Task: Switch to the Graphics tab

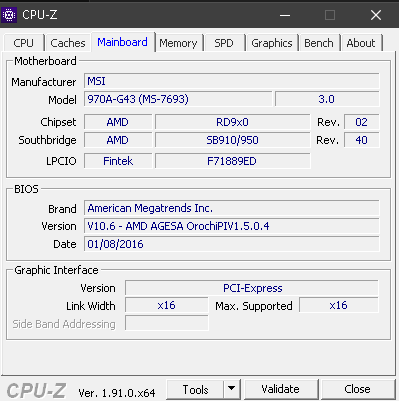Action: [x=272, y=43]
